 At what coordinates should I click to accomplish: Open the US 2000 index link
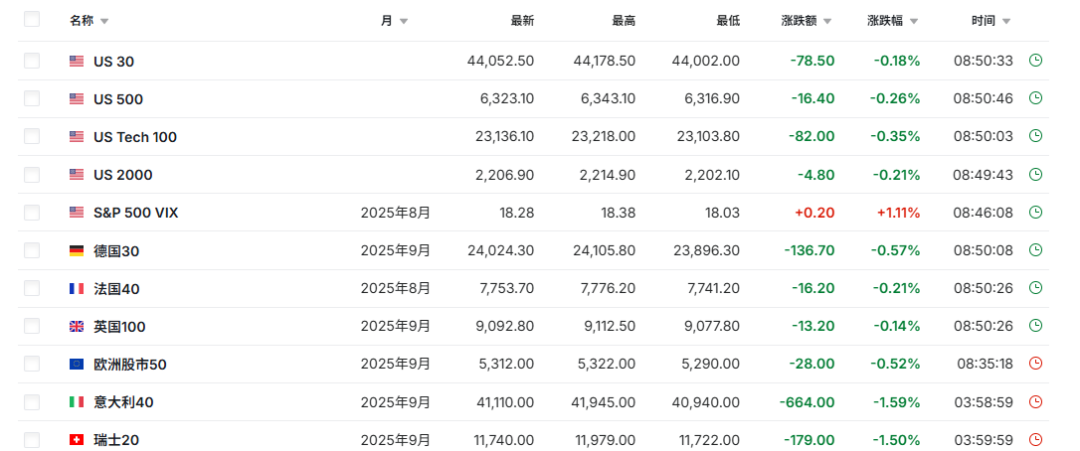pos(123,175)
